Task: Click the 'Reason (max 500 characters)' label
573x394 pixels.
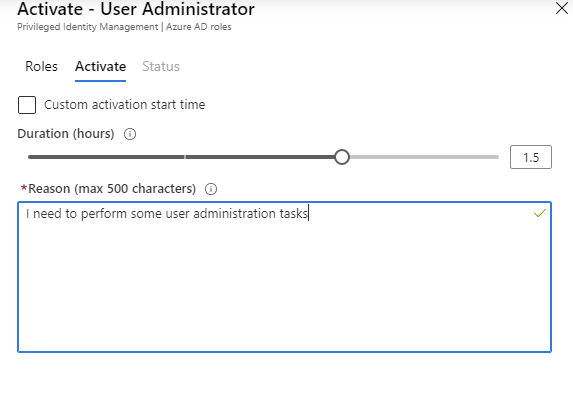Action: (112, 189)
